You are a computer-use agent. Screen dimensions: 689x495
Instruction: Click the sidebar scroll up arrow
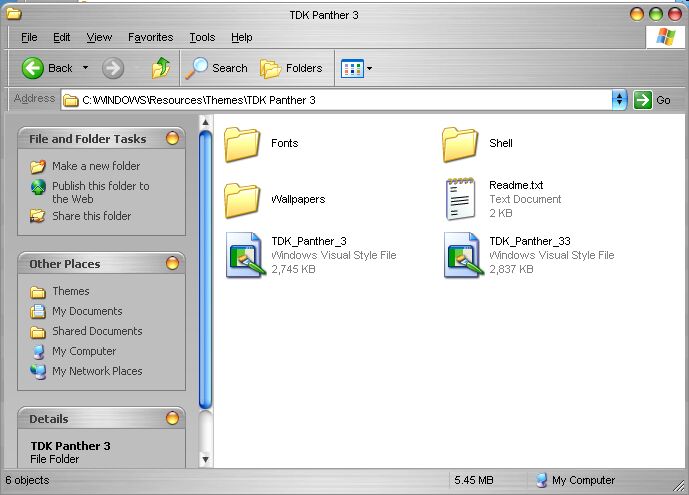(x=205, y=121)
